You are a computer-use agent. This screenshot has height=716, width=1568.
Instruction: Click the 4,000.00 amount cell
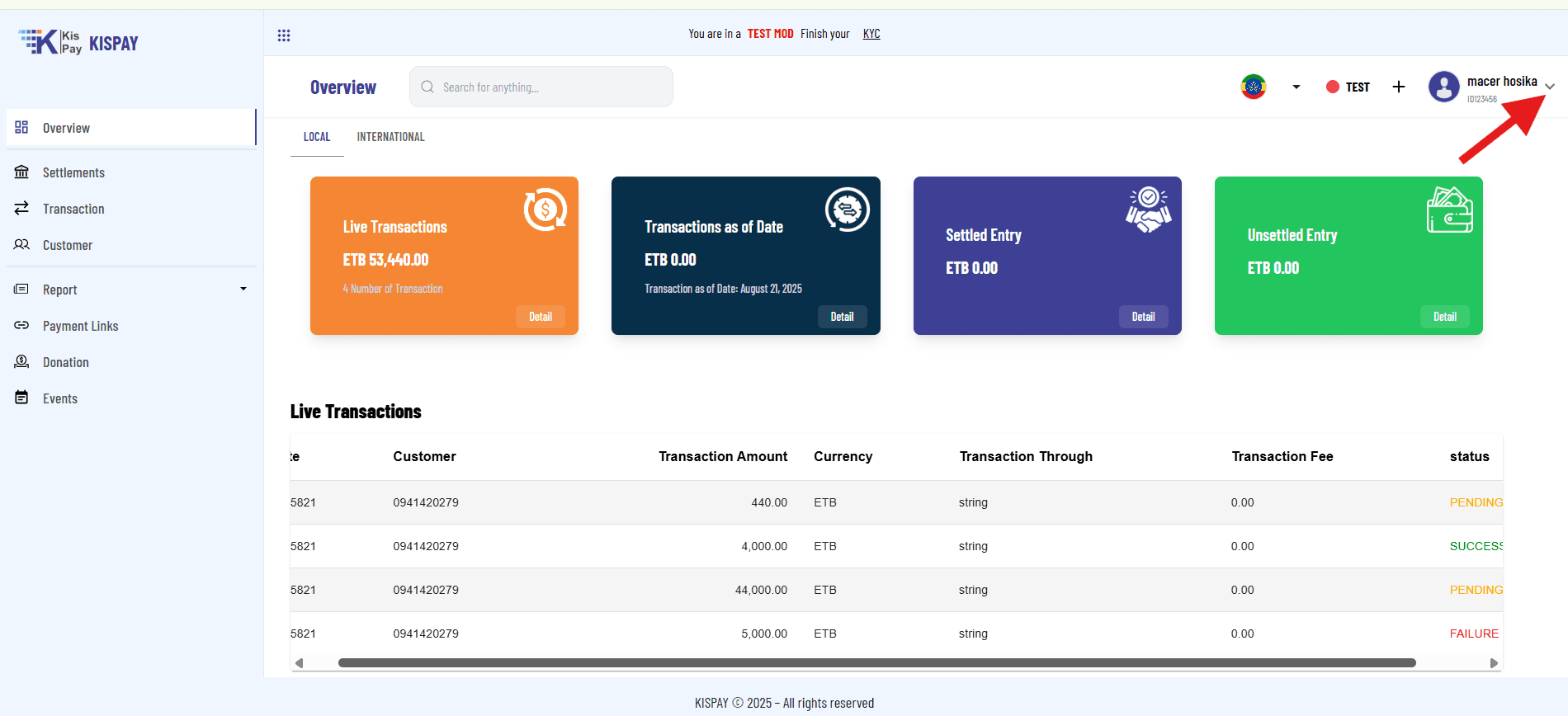764,546
